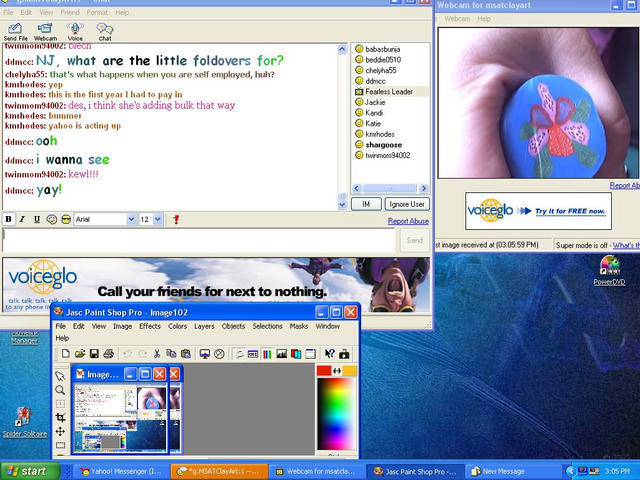
Task: Click the Start Capture camera icon
Action: click(x=344, y=353)
